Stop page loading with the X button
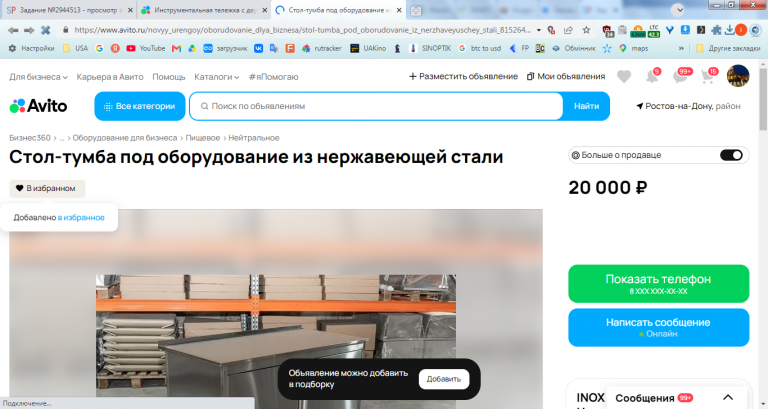 click(46, 30)
